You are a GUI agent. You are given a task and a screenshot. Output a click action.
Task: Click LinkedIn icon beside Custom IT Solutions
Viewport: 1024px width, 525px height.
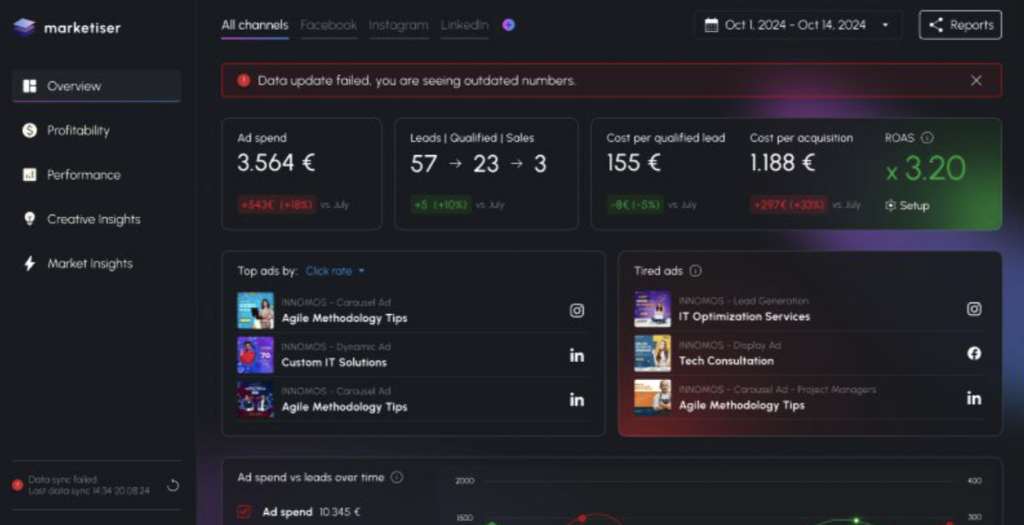tap(577, 355)
